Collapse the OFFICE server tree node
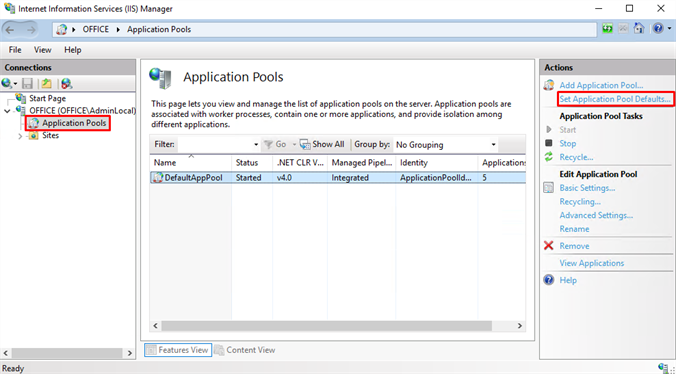Image resolution: width=676 pixels, height=374 pixels. [x=8, y=111]
